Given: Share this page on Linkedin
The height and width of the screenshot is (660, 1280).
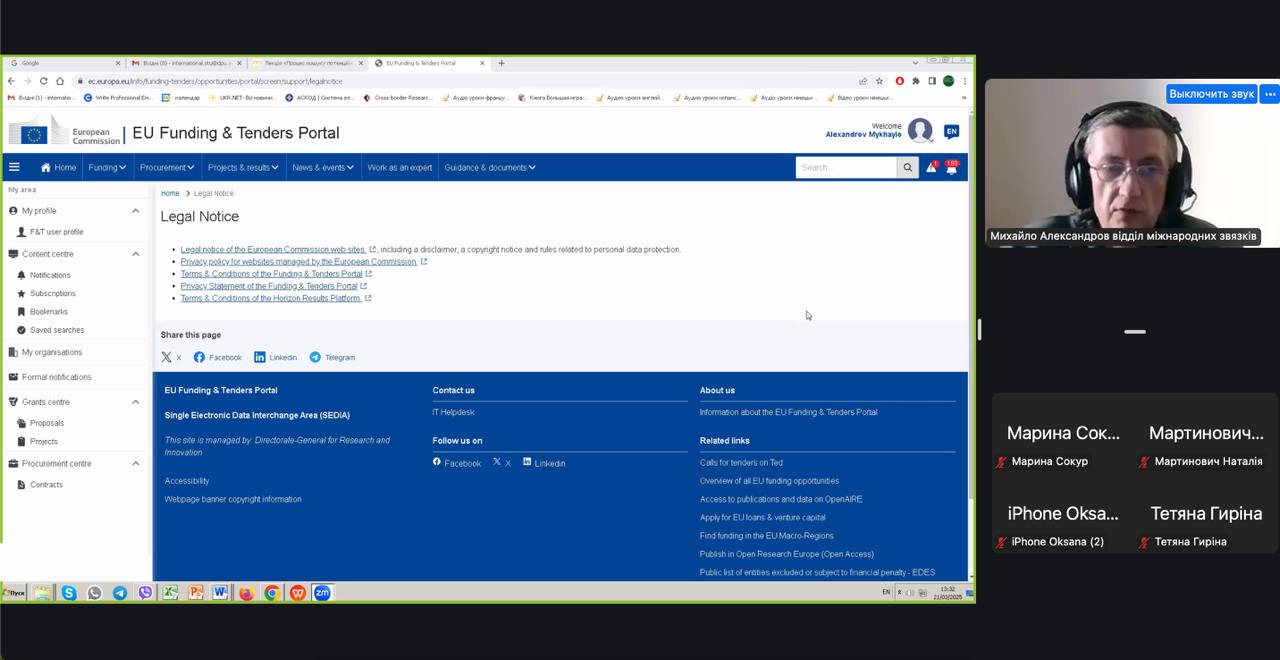Looking at the screenshot, I should (275, 357).
